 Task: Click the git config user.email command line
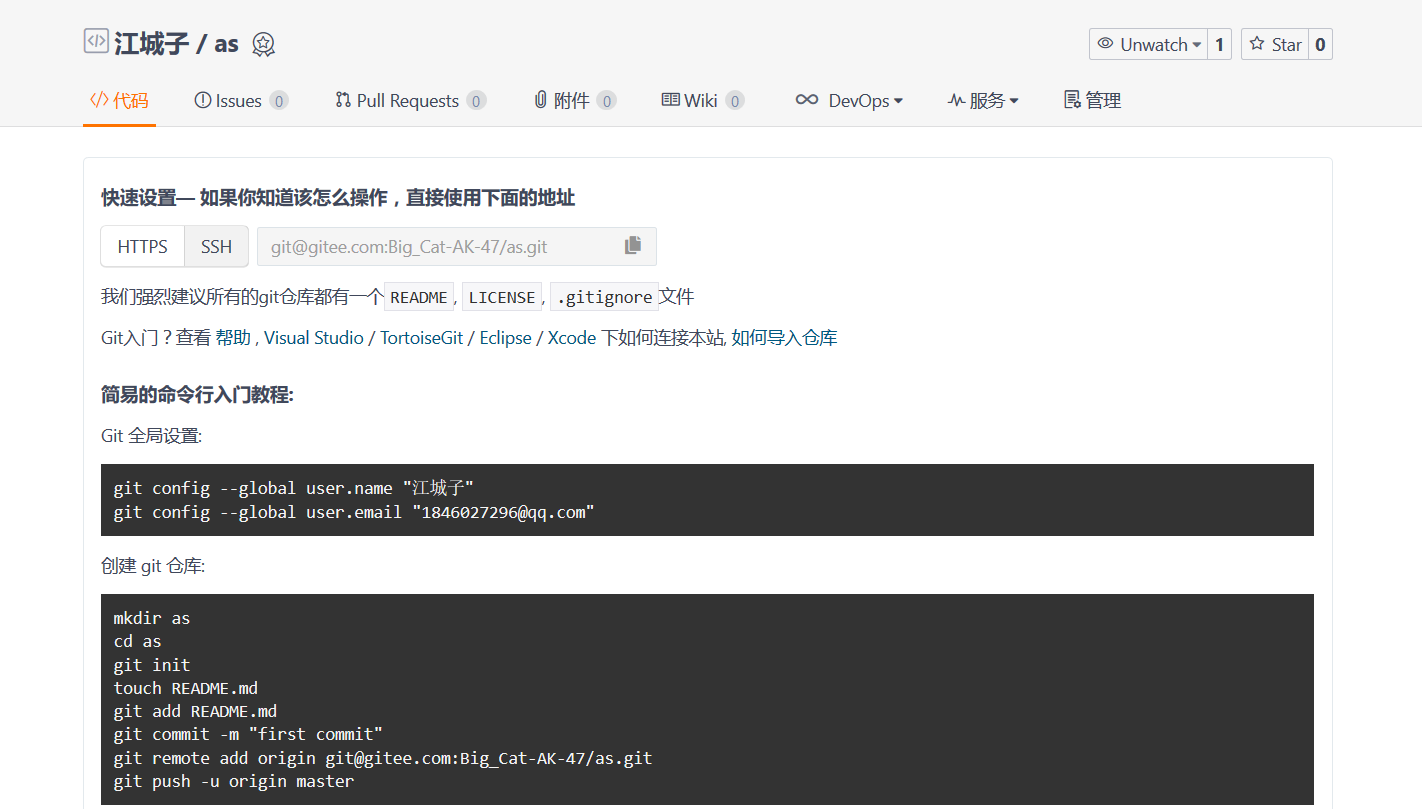[x=354, y=512]
